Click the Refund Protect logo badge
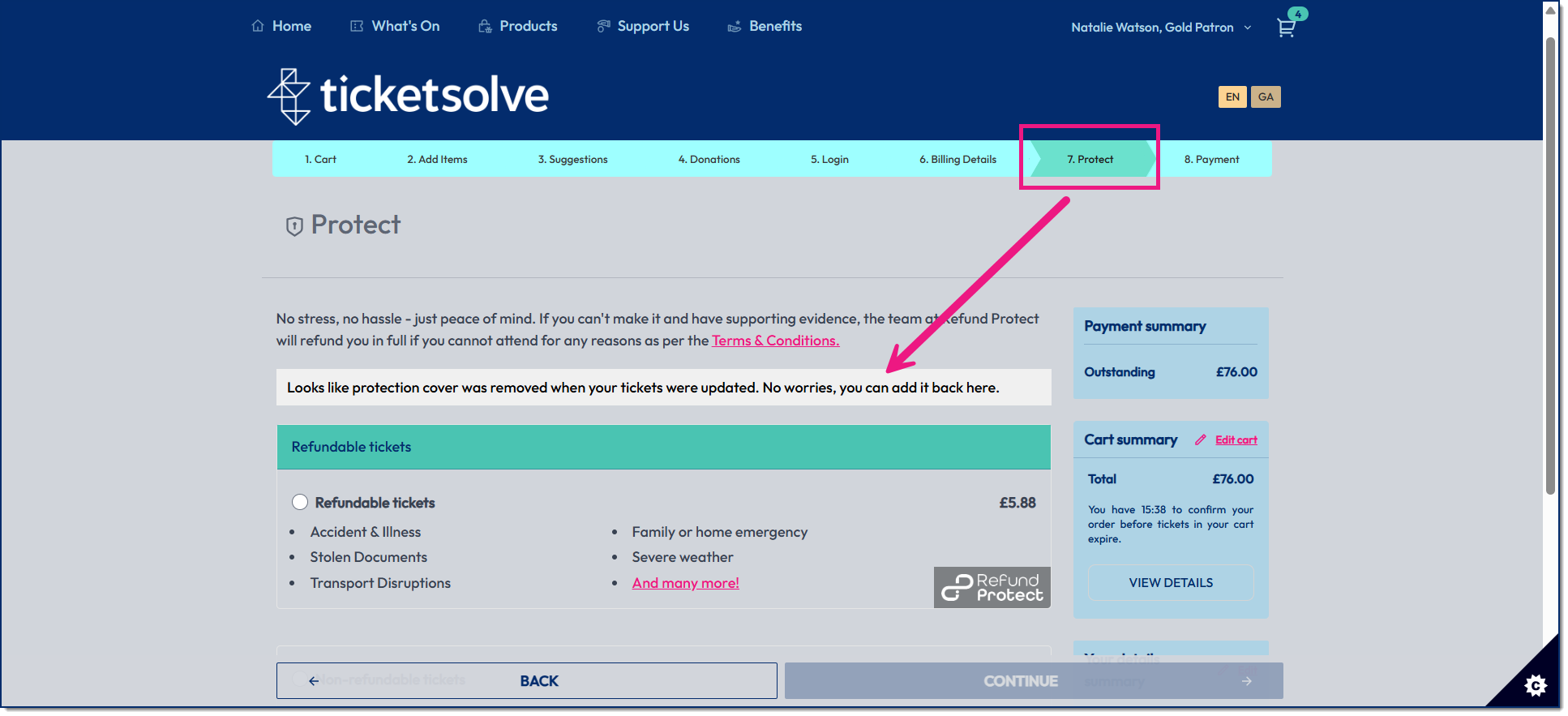The width and height of the screenshot is (1568, 716). pos(992,587)
